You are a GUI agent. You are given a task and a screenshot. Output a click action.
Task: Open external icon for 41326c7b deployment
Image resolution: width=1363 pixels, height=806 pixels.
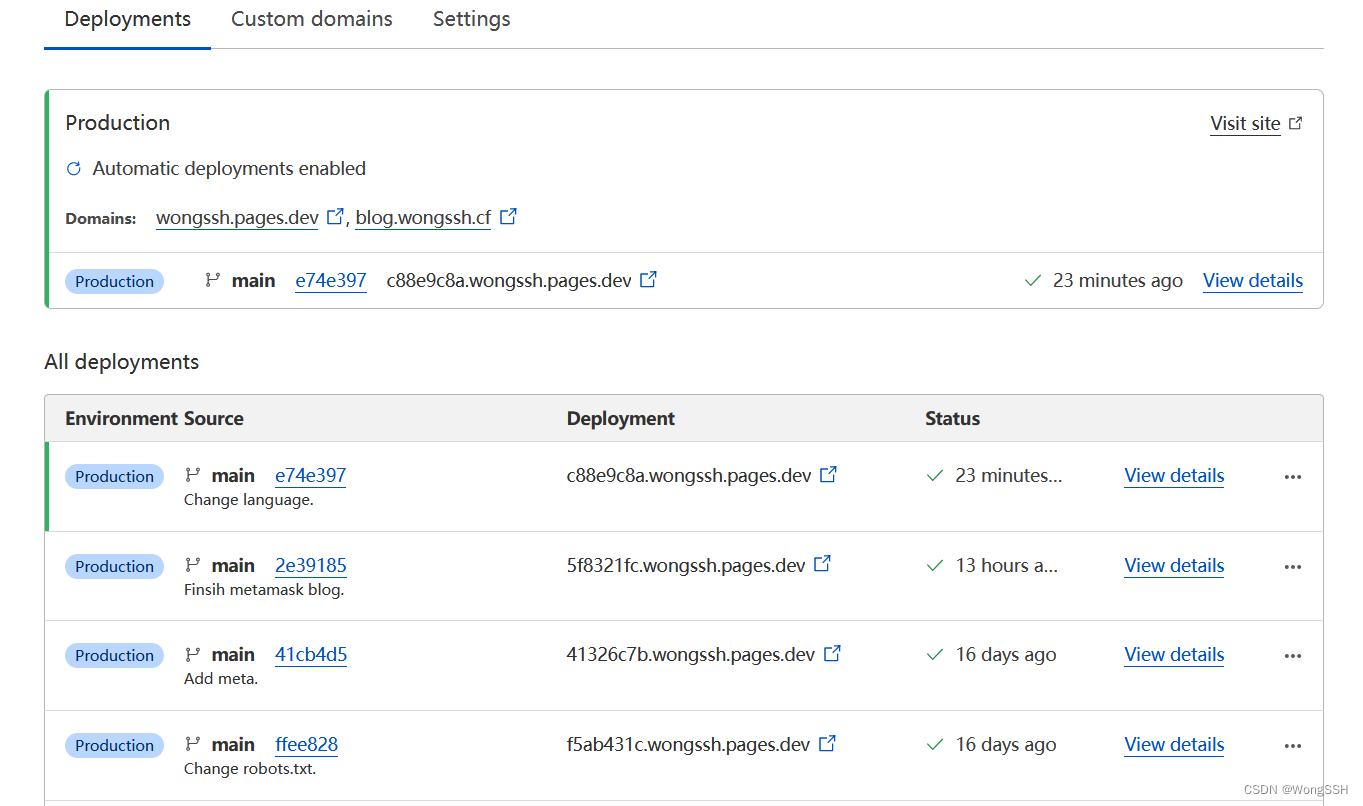click(x=832, y=654)
